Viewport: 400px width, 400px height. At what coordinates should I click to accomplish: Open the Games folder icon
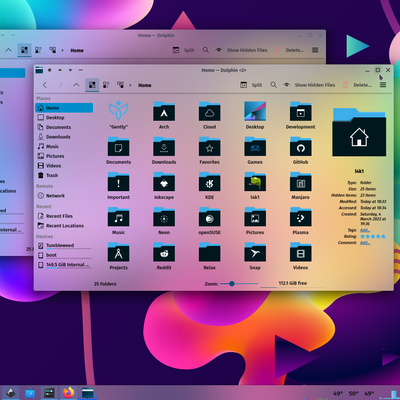pos(255,146)
